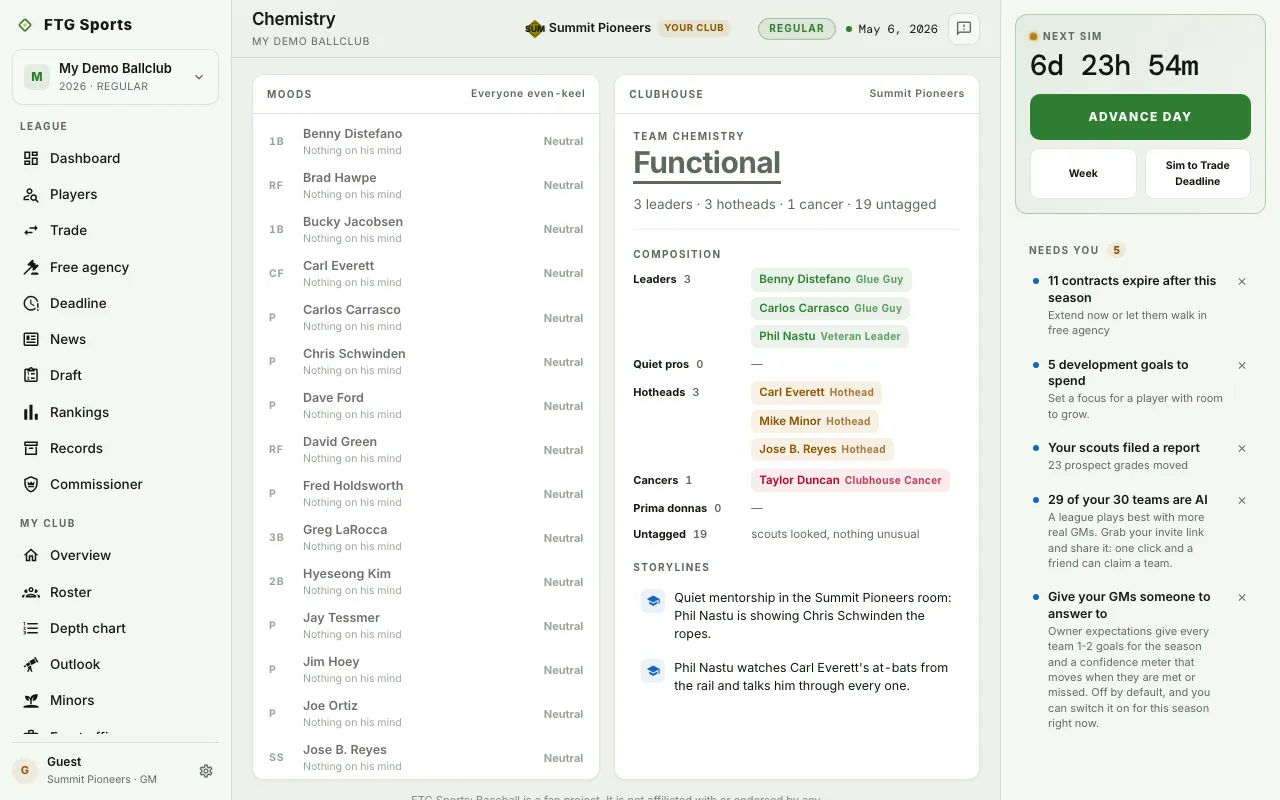The height and width of the screenshot is (800, 1280).
Task: Click the Regular season badge
Action: point(797,29)
